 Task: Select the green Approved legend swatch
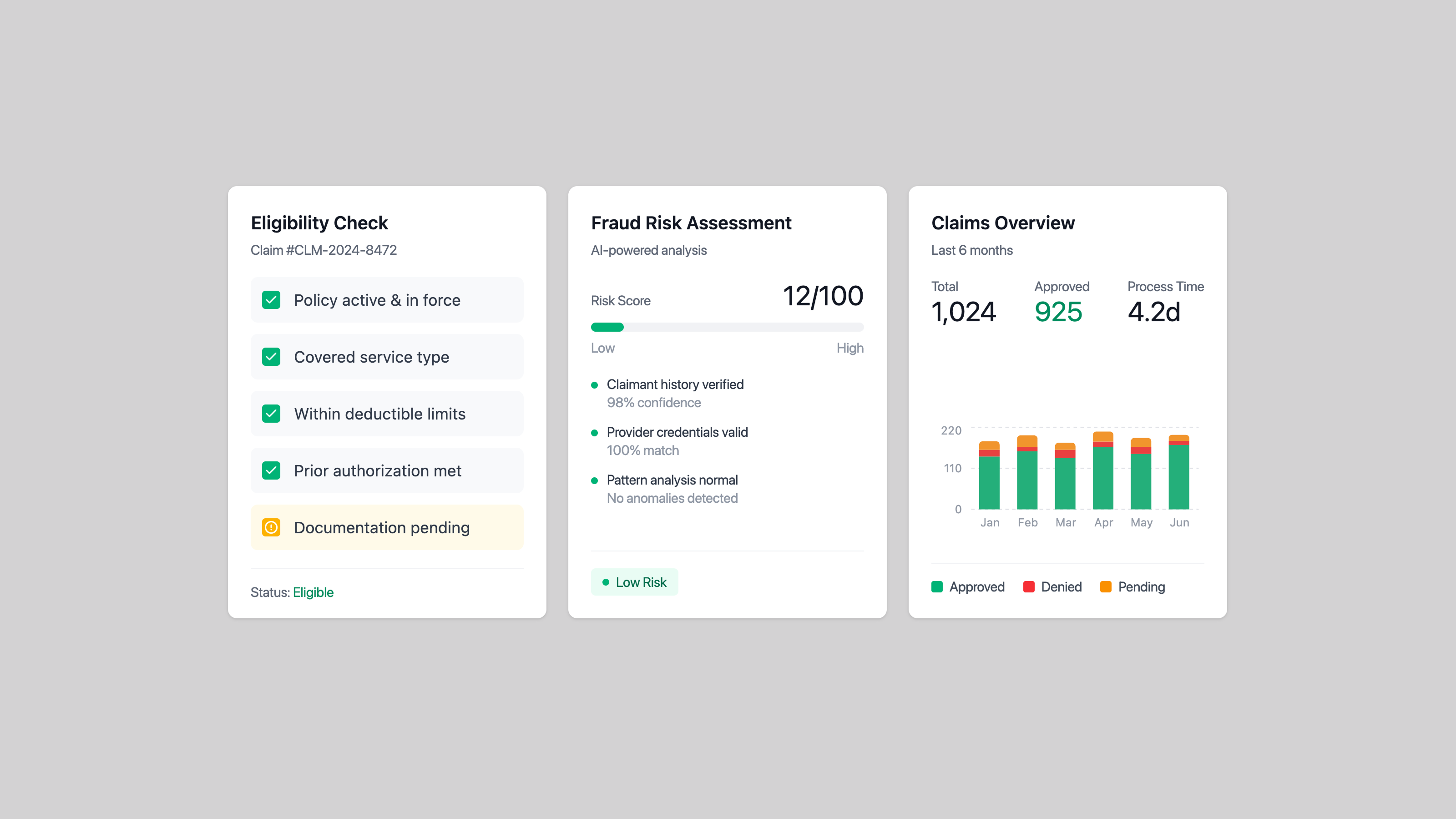click(937, 586)
